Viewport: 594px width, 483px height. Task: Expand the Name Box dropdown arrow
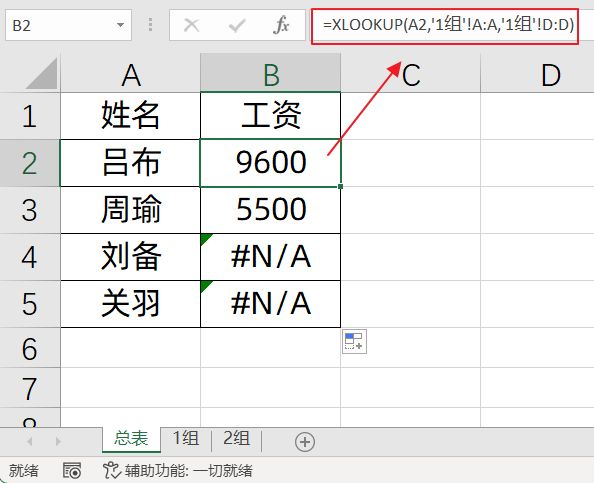click(120, 25)
